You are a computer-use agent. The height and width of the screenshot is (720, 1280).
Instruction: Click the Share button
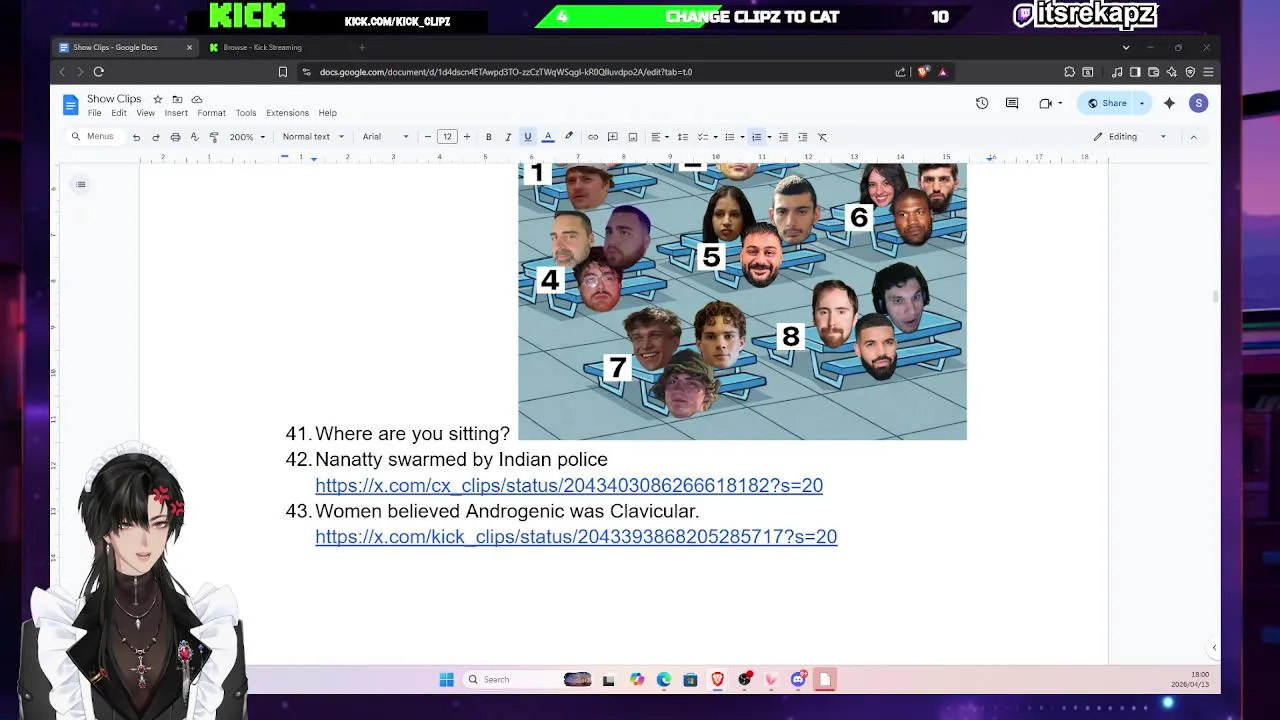coord(1107,103)
